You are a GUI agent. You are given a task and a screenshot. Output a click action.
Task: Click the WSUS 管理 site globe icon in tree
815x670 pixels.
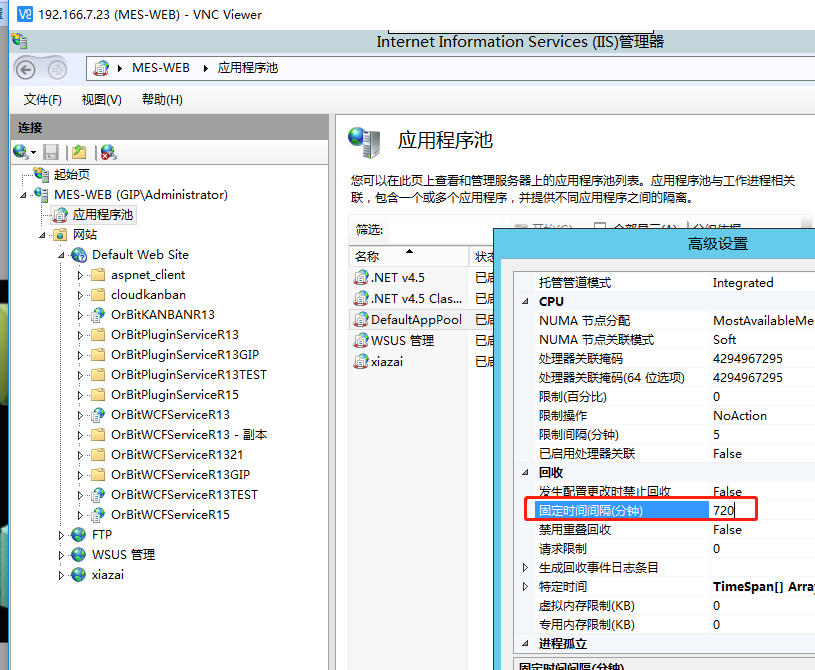coord(78,555)
